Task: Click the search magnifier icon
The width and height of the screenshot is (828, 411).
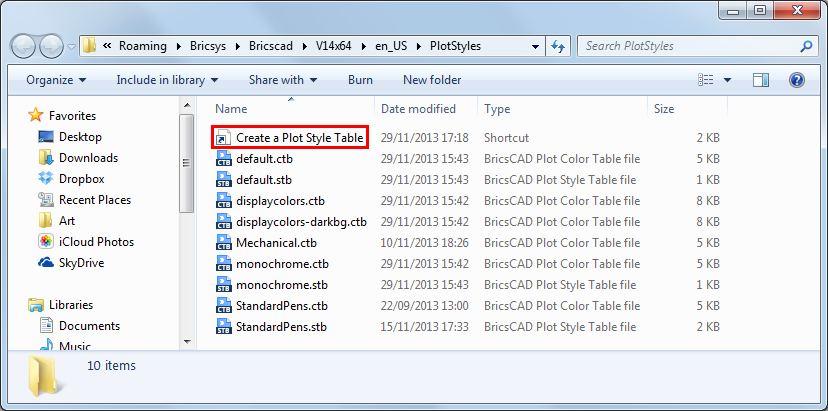Action: coord(806,46)
